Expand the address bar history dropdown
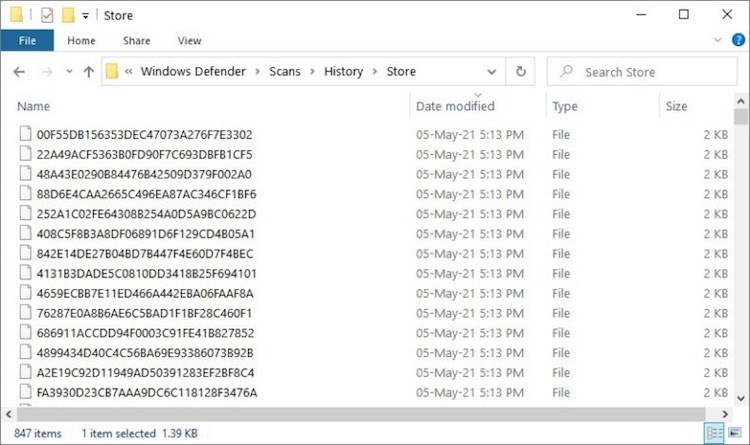This screenshot has height=445, width=750. pos(491,72)
